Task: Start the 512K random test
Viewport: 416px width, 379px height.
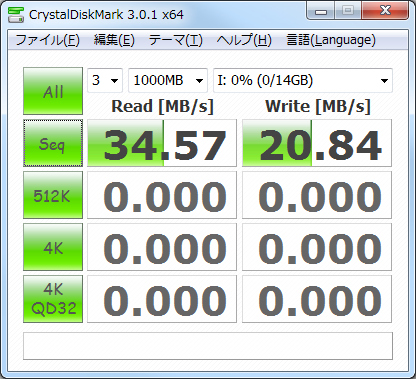Action: pos(53,195)
